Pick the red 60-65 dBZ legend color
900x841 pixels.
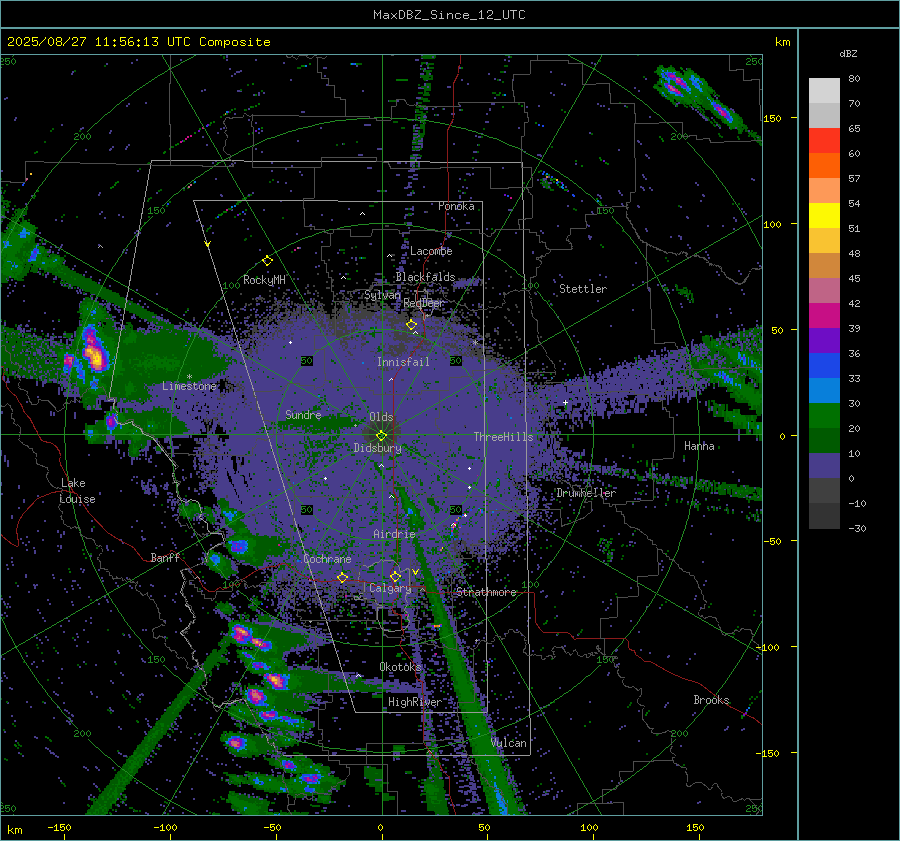pyautogui.click(x=824, y=141)
